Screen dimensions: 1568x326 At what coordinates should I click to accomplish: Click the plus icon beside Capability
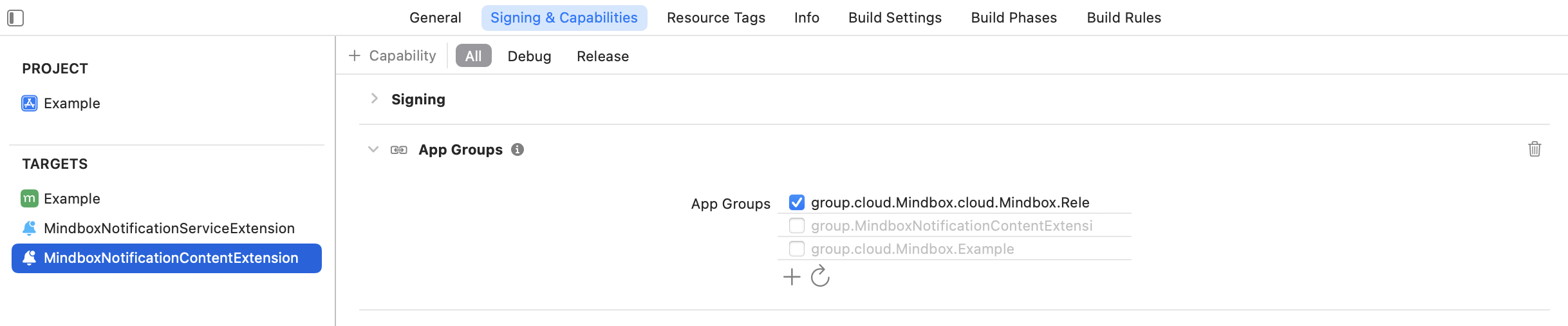354,56
